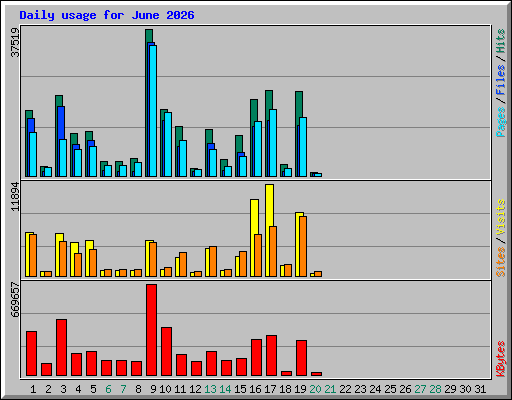This screenshot has height=400, width=512.
Task: Click weekend day 28 label
Action: point(435,389)
